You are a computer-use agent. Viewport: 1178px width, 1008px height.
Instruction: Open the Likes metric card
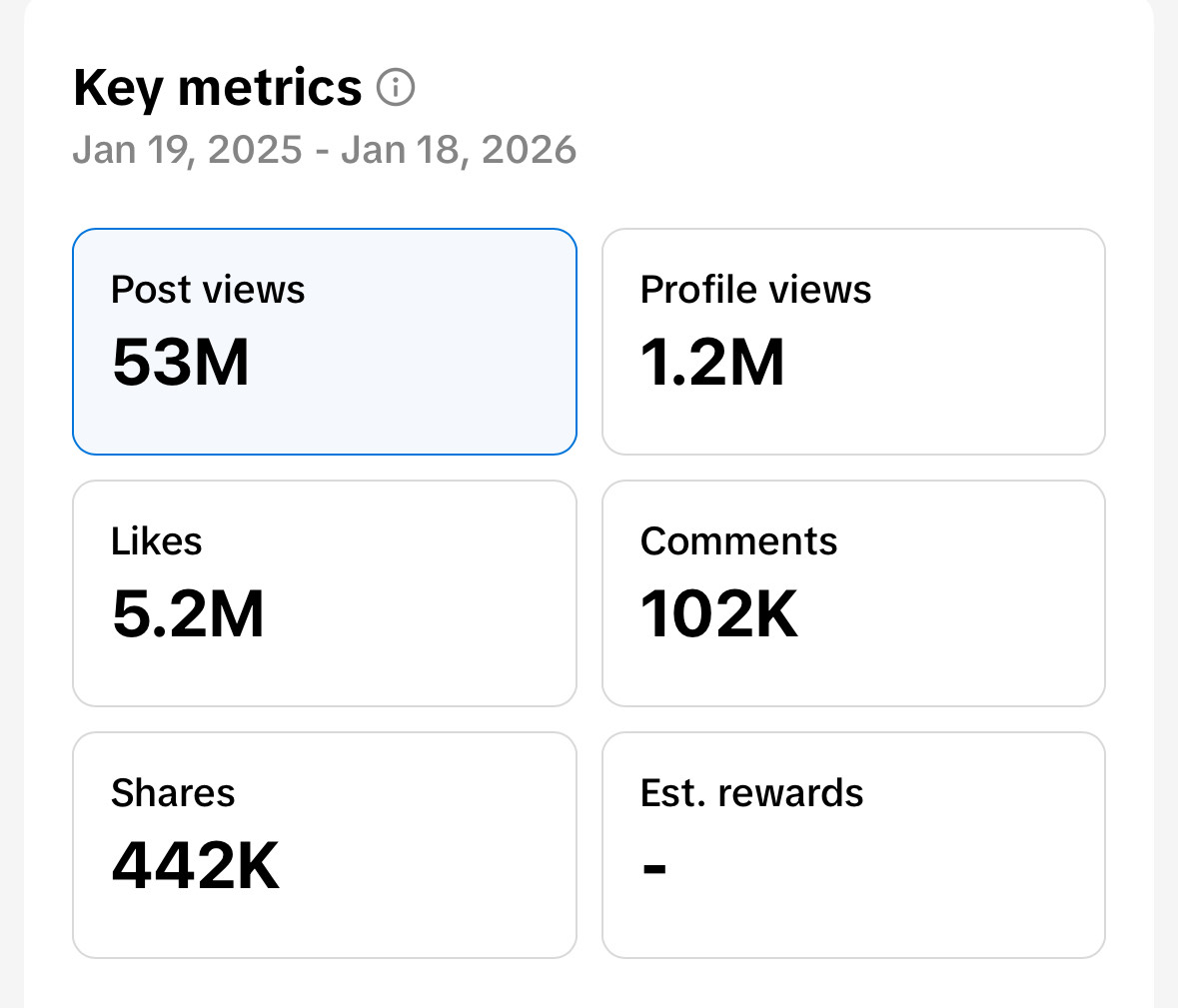click(324, 592)
